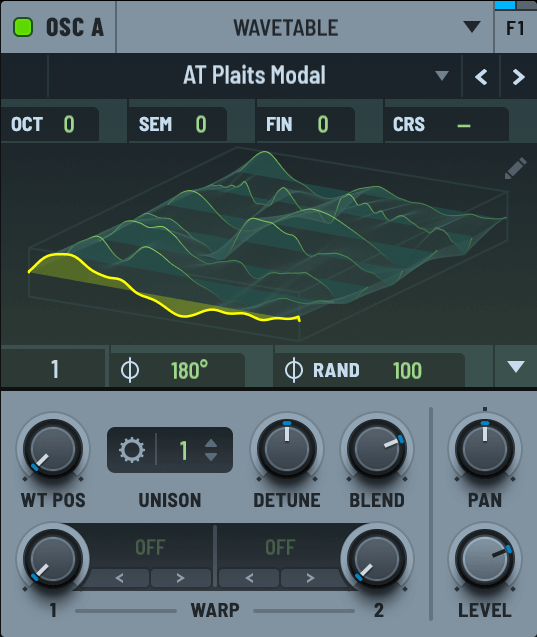Open the WAVETABLE oscillator type dropdown
The width and height of the screenshot is (537, 637).
point(305,27)
